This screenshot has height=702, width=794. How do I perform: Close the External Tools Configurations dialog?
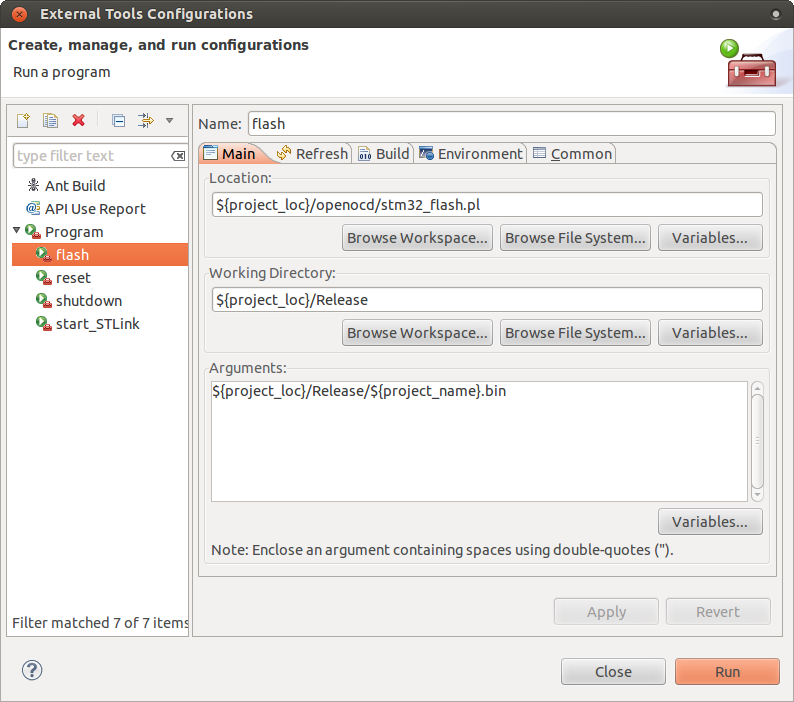coord(19,14)
